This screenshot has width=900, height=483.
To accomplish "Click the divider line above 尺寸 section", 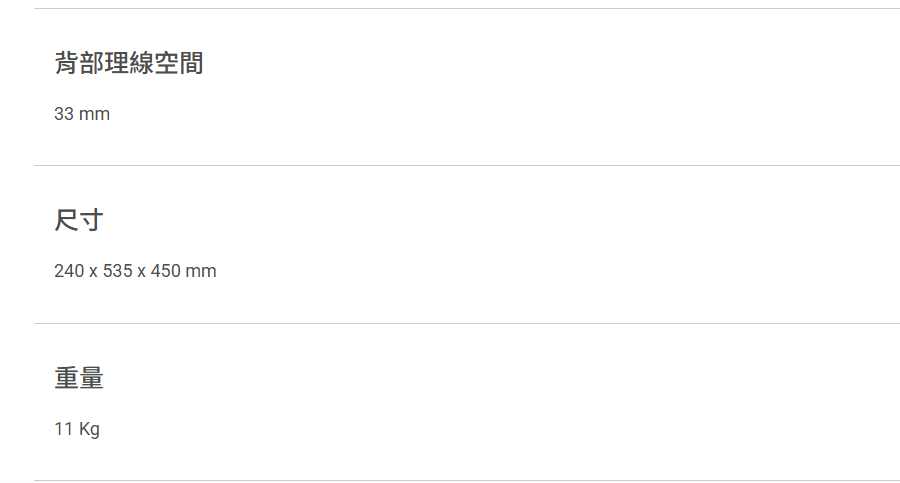I will [467, 165].
